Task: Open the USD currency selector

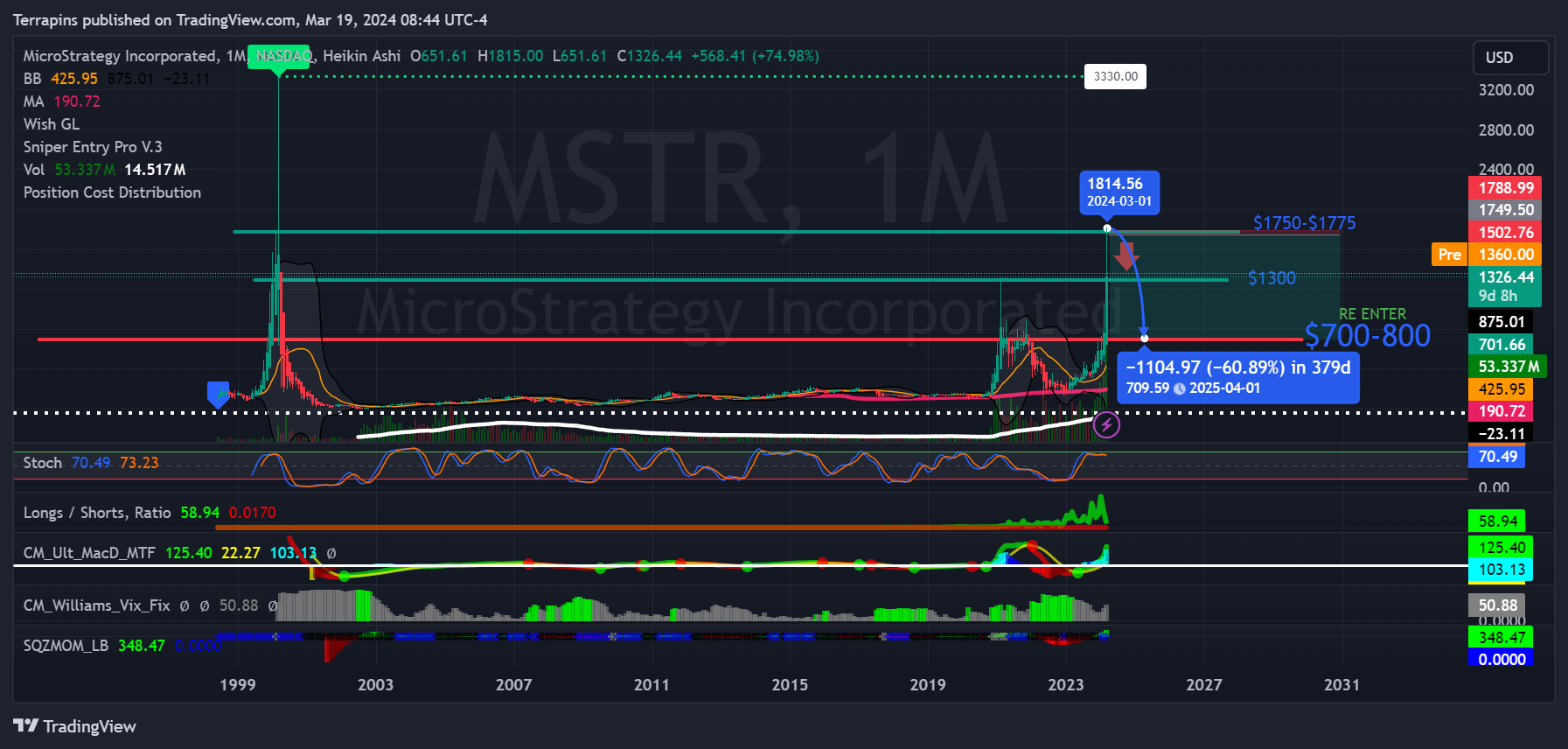Action: [1510, 58]
